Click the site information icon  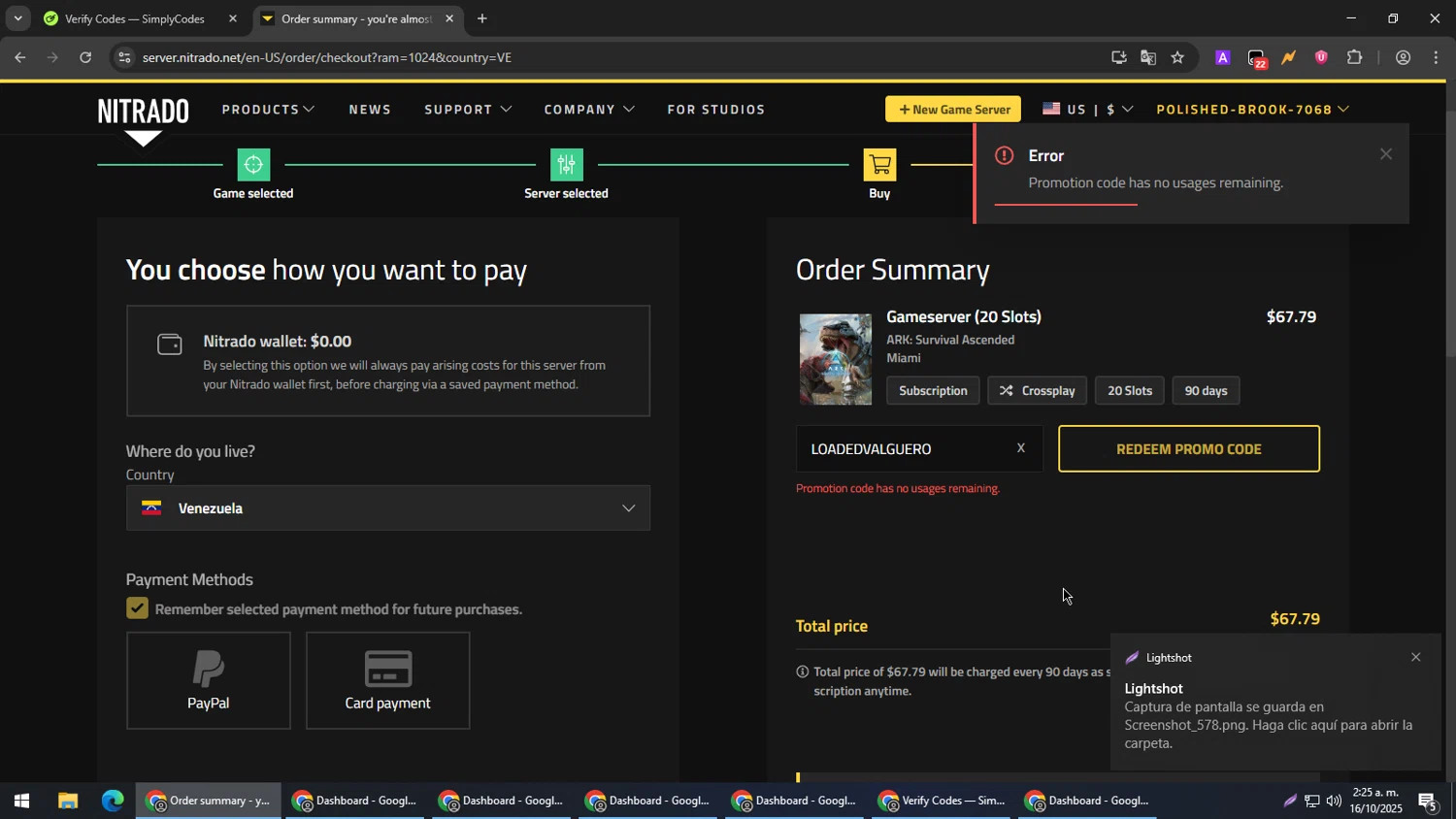pos(123,57)
